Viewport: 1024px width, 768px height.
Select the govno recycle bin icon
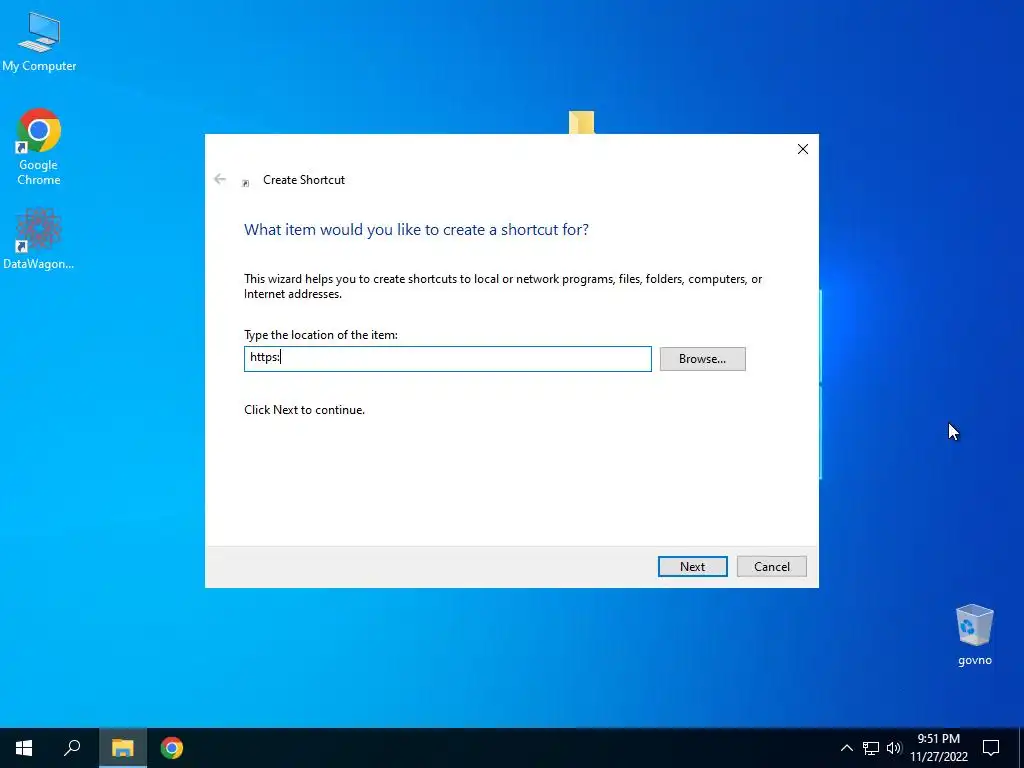(974, 634)
